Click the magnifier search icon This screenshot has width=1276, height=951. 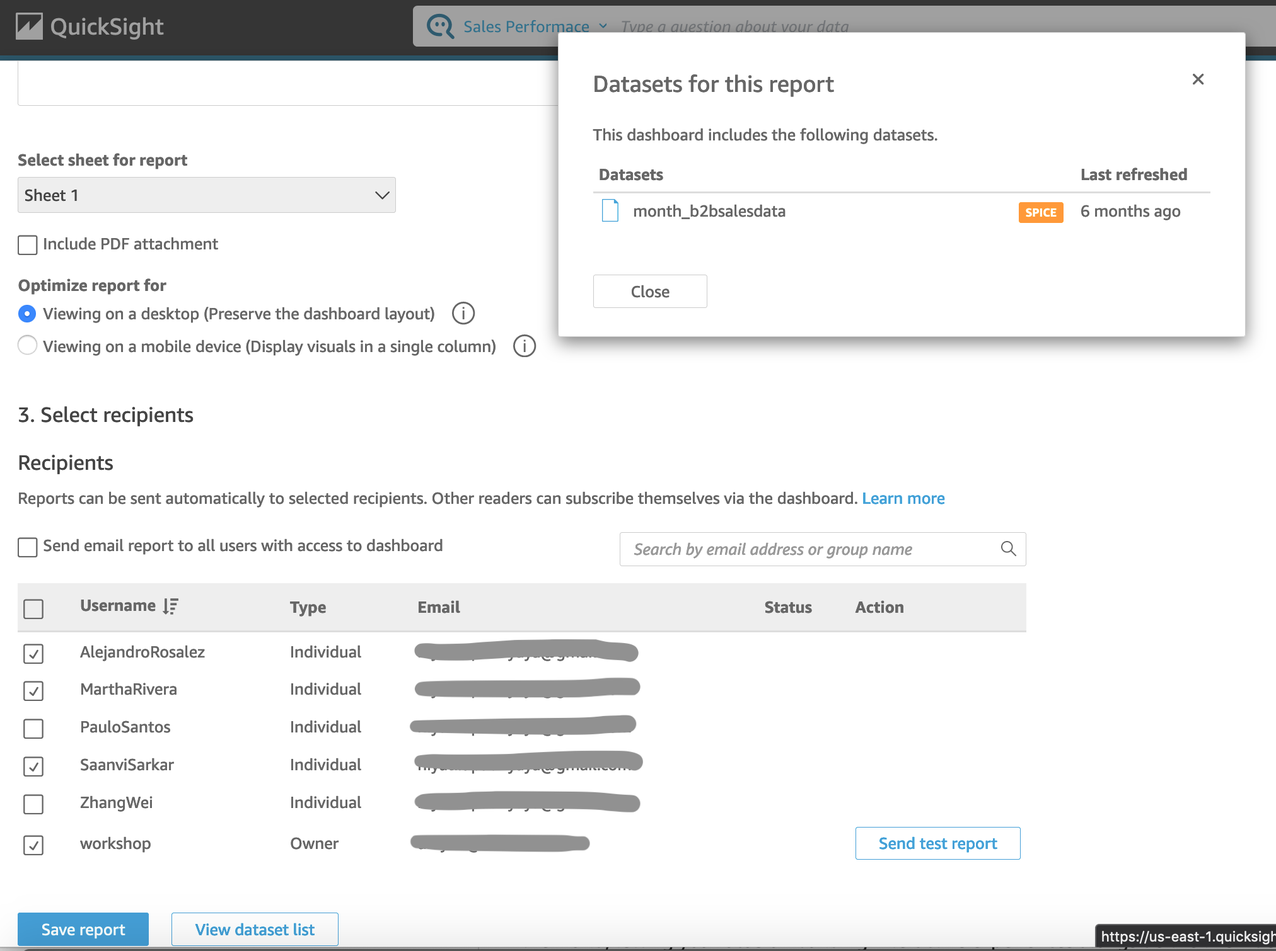(1008, 548)
